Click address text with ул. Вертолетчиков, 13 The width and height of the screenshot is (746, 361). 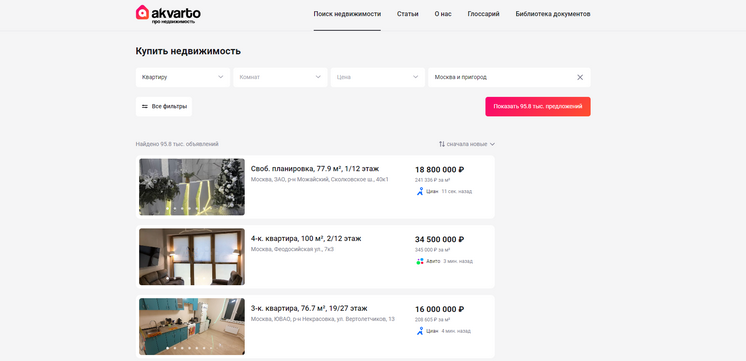(323, 319)
